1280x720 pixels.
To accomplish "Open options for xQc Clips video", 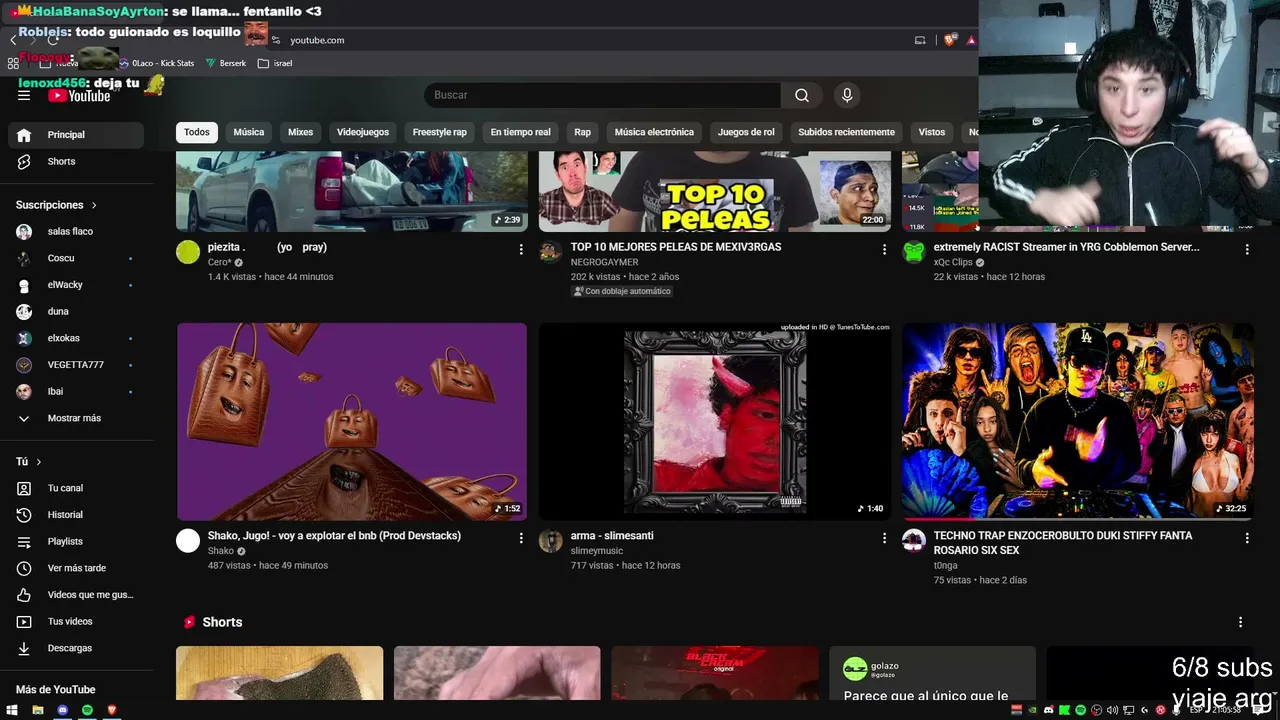I will (1247, 249).
